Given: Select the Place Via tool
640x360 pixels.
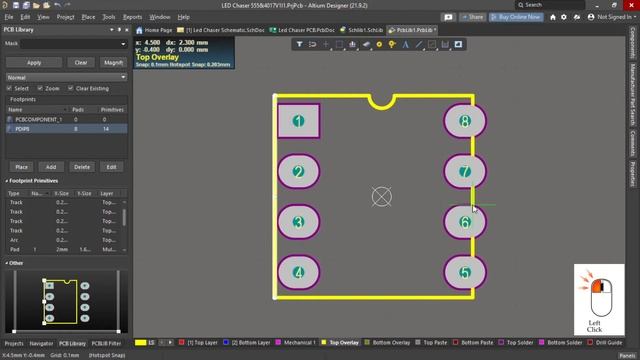Looking at the screenshot, I should [392, 44].
